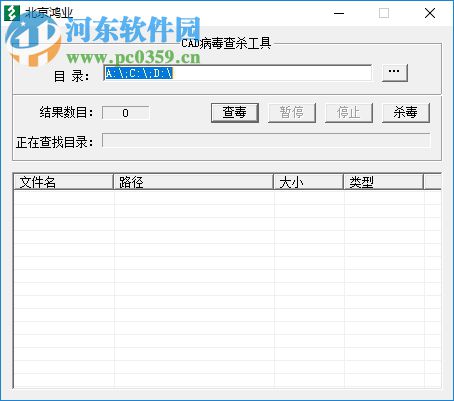Click the 停止 stop button
Screen dimensions: 454x401
point(349,113)
